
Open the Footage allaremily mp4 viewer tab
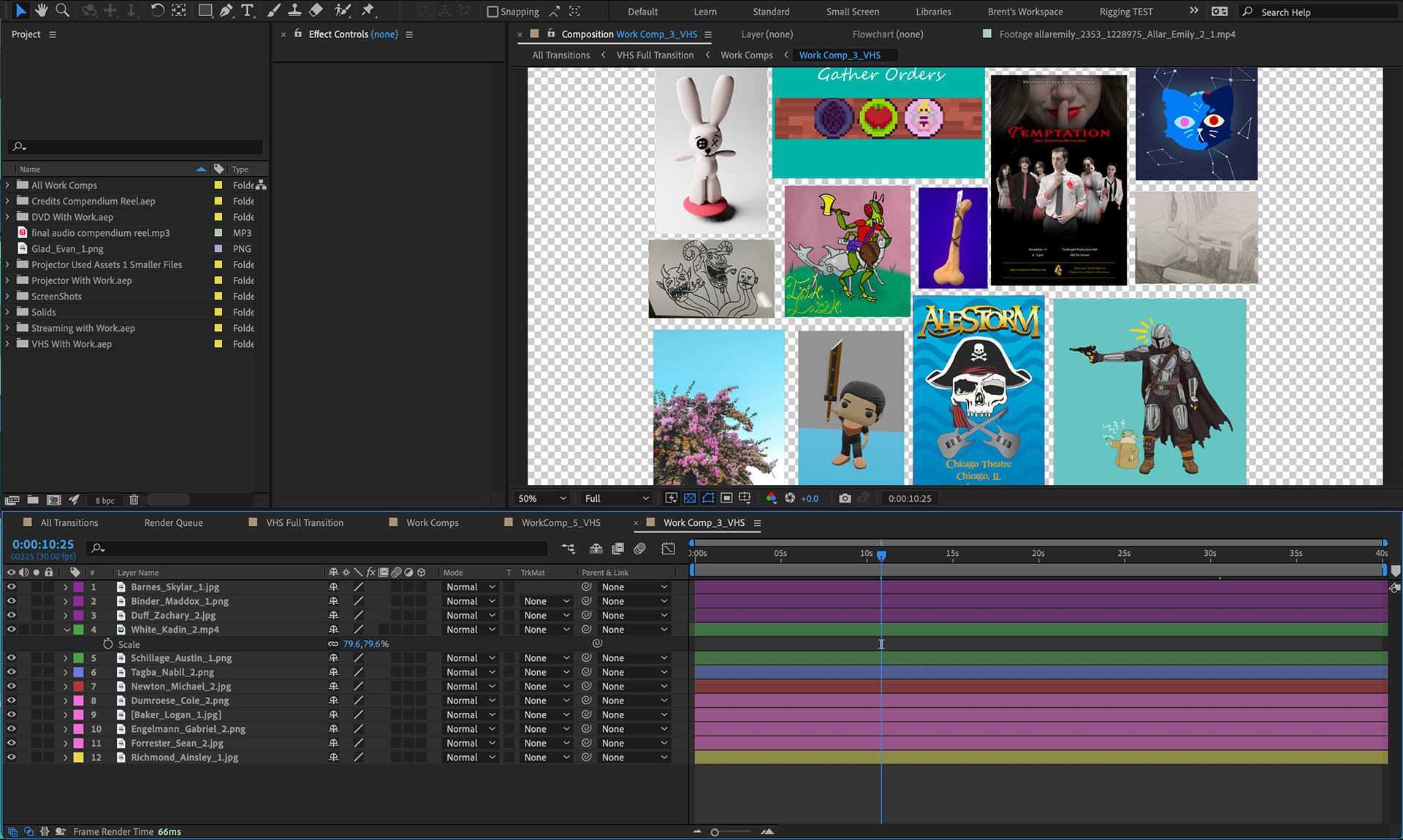(1117, 34)
